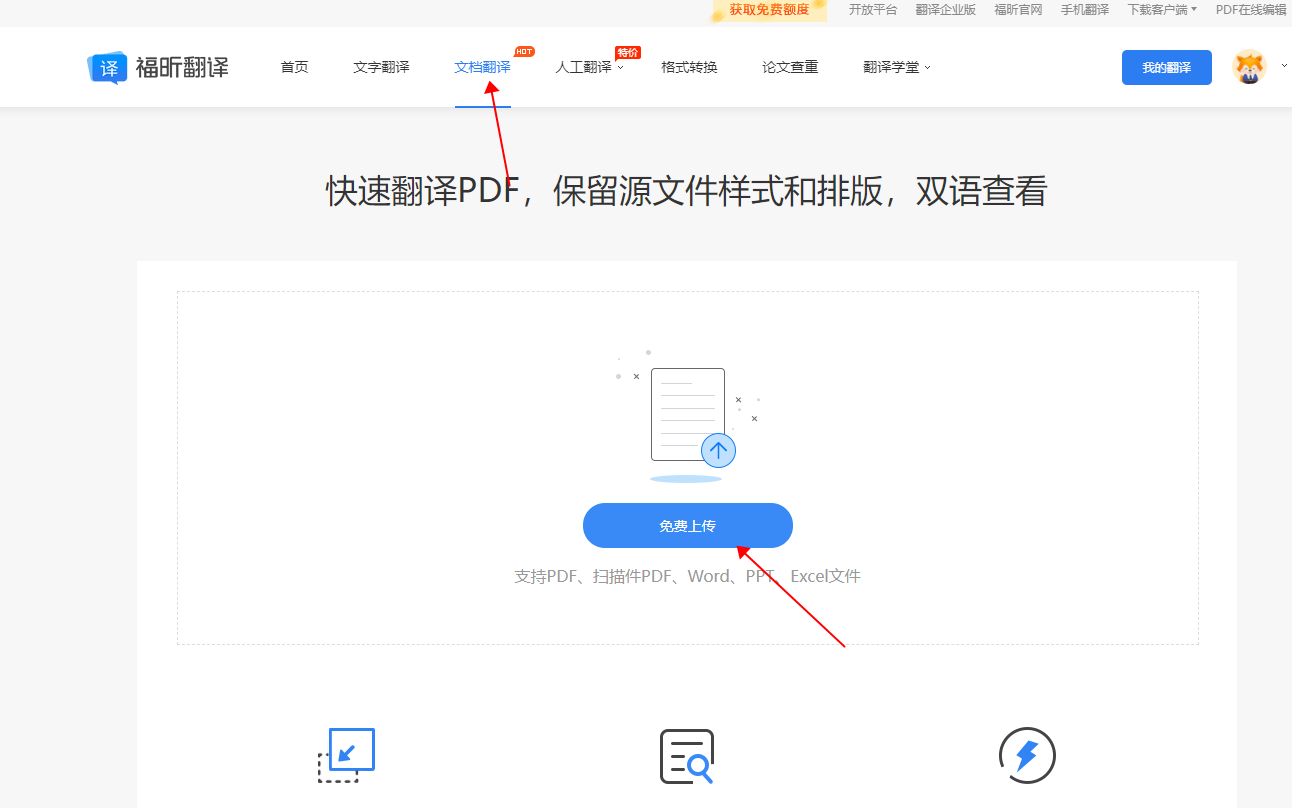Viewport: 1292px width, 808px height.
Task: Expand the avatar account dropdown arrow
Action: (1284, 65)
